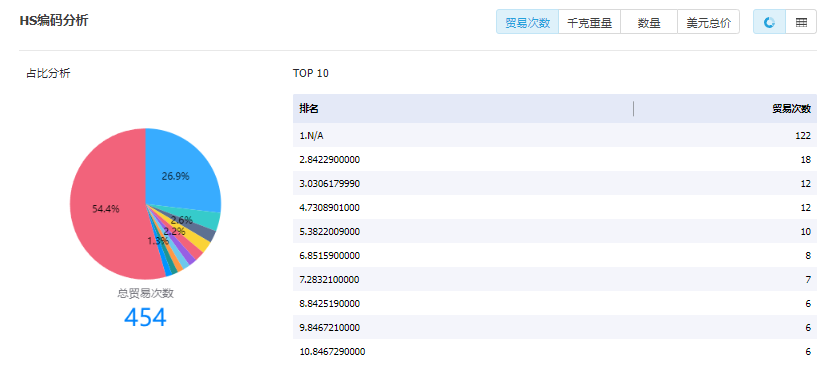Select the 美元总价 tab
Image resolution: width=832 pixels, height=388 pixels.
pos(708,22)
